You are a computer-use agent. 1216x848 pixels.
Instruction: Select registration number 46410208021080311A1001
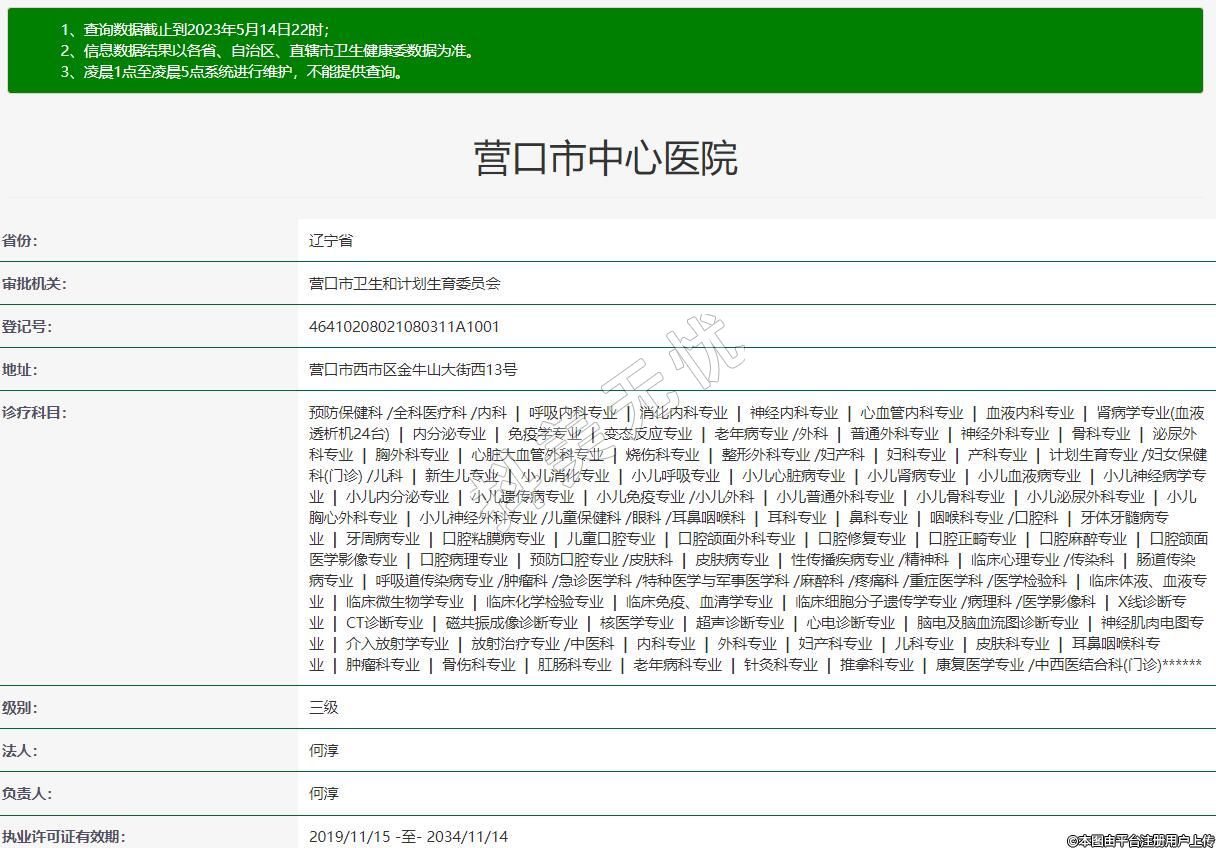click(x=404, y=327)
